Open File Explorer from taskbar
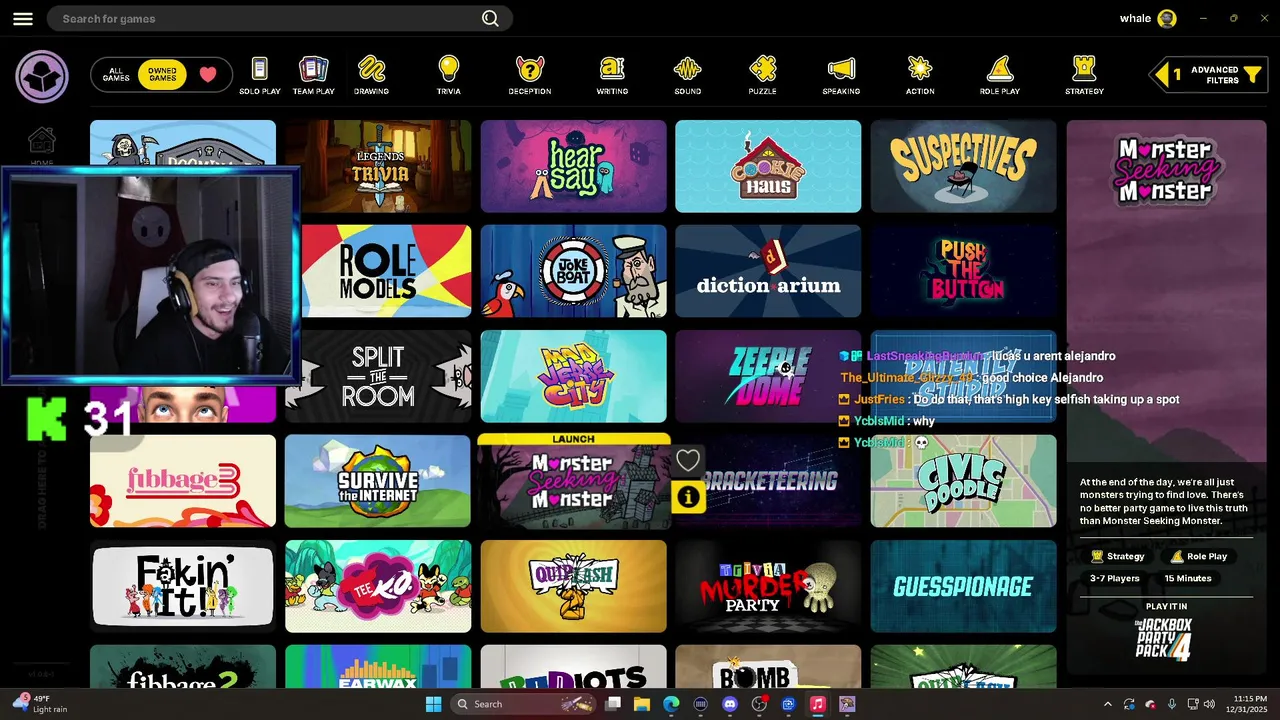The height and width of the screenshot is (720, 1280). tap(642, 704)
